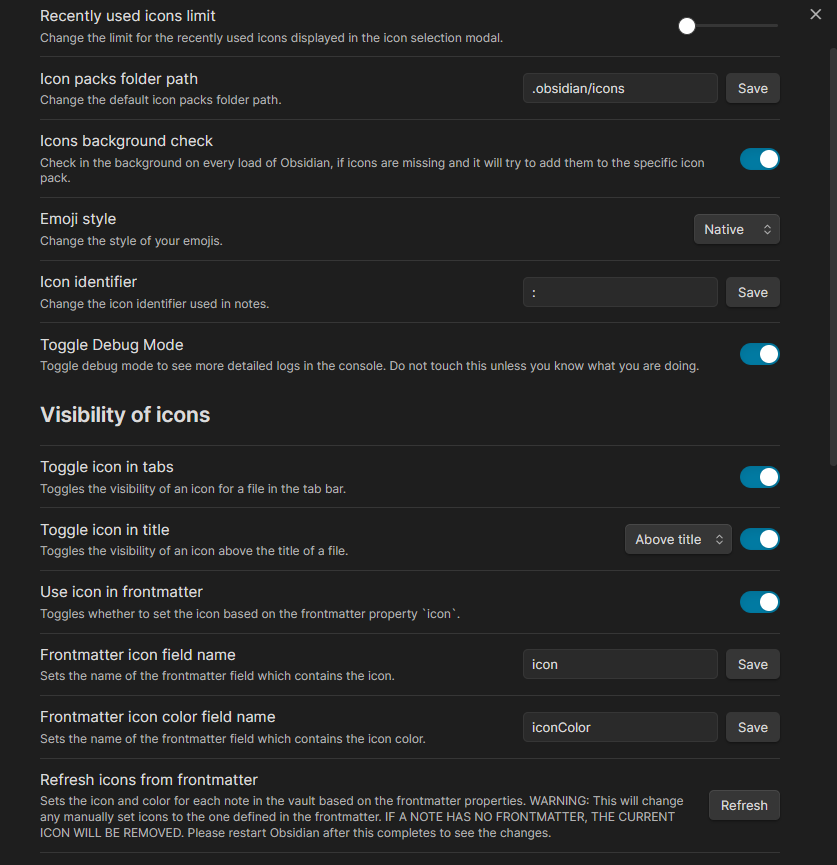Disable icon visibility in tabs
Image resolution: width=837 pixels, height=865 pixels.
click(x=759, y=477)
